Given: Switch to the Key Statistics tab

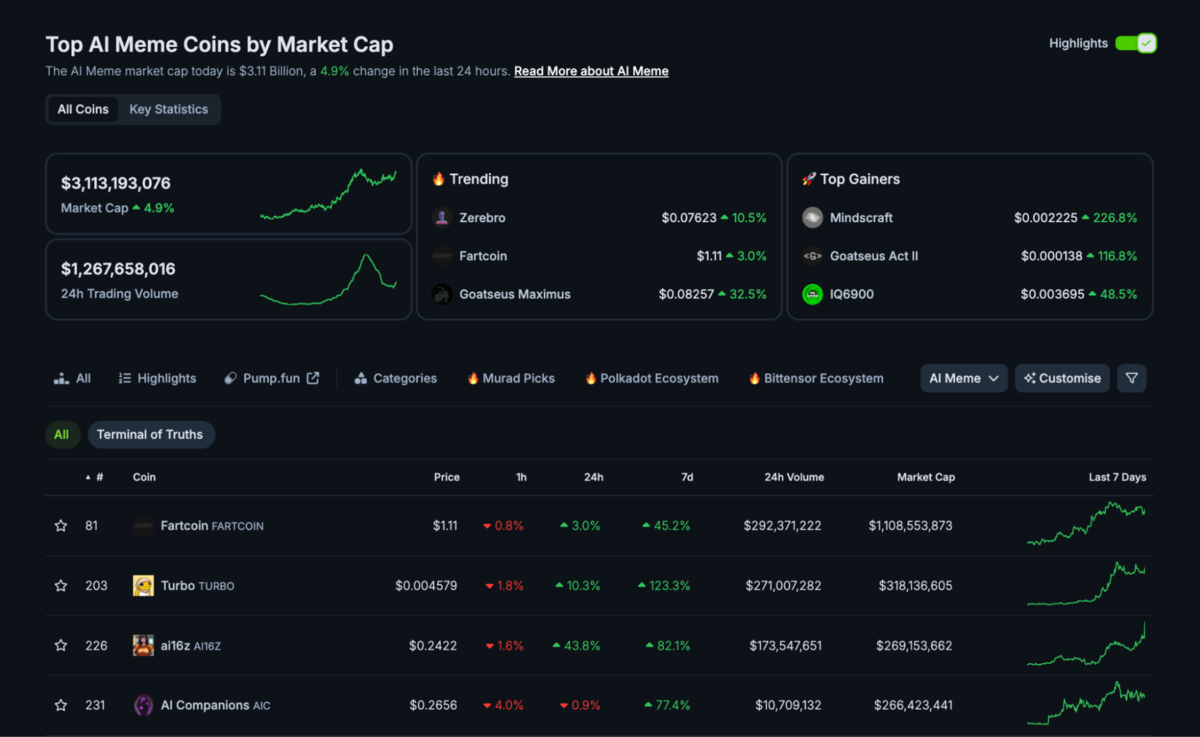Looking at the screenshot, I should (x=169, y=109).
